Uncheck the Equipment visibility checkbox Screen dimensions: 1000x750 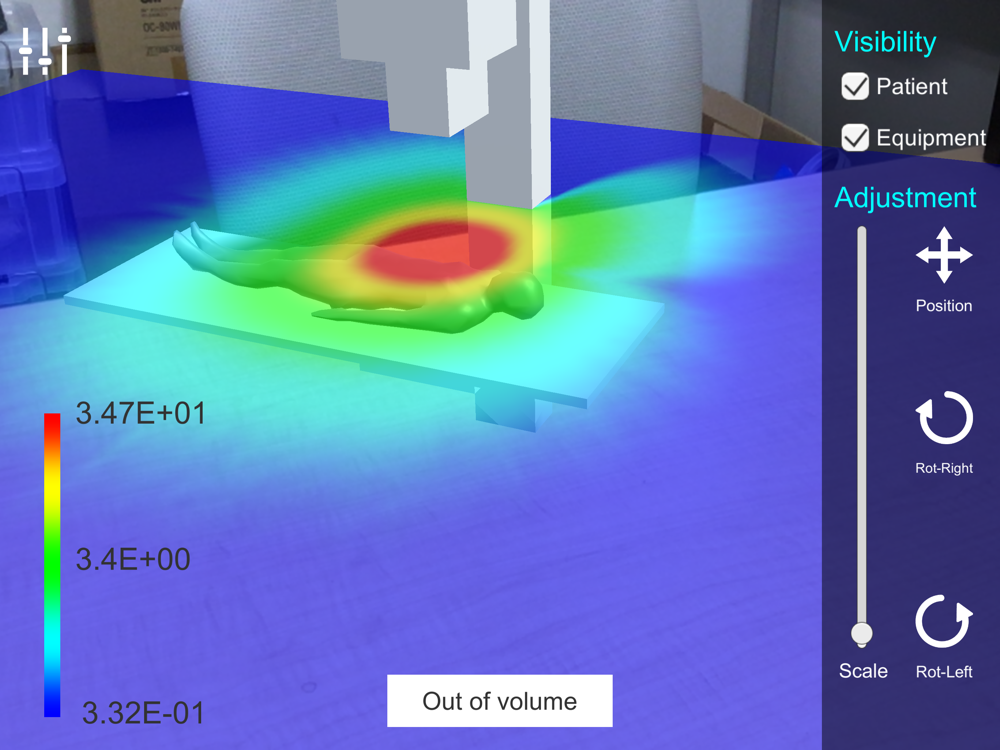click(855, 137)
